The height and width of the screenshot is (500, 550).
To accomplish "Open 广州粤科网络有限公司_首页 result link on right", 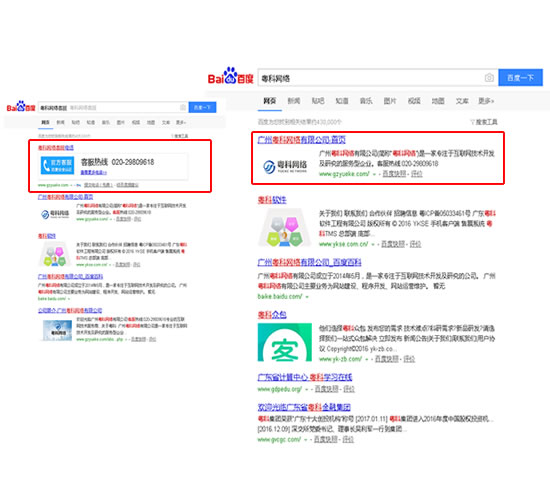I will 301,140.
